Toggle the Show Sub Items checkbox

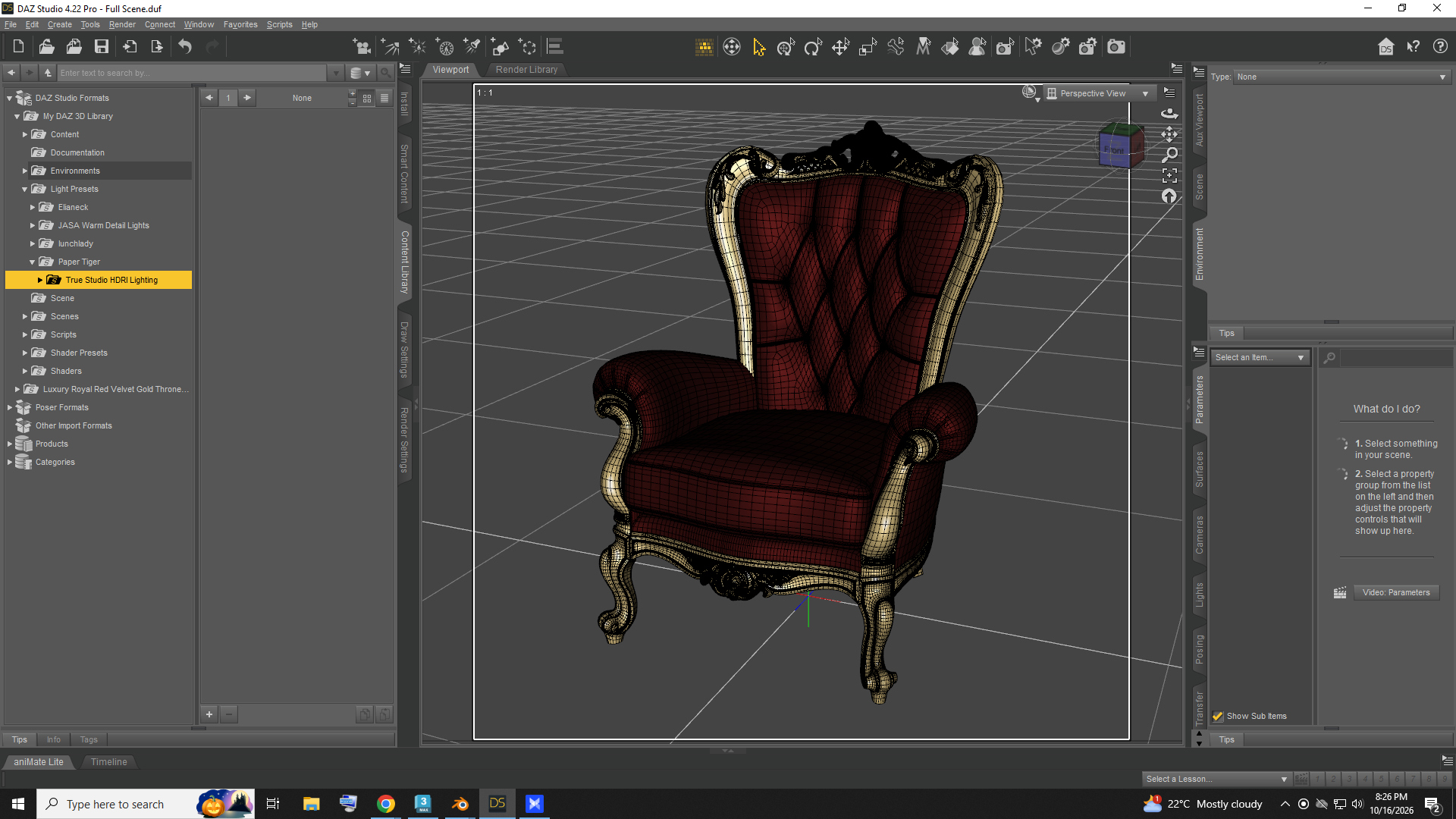pyautogui.click(x=1218, y=717)
